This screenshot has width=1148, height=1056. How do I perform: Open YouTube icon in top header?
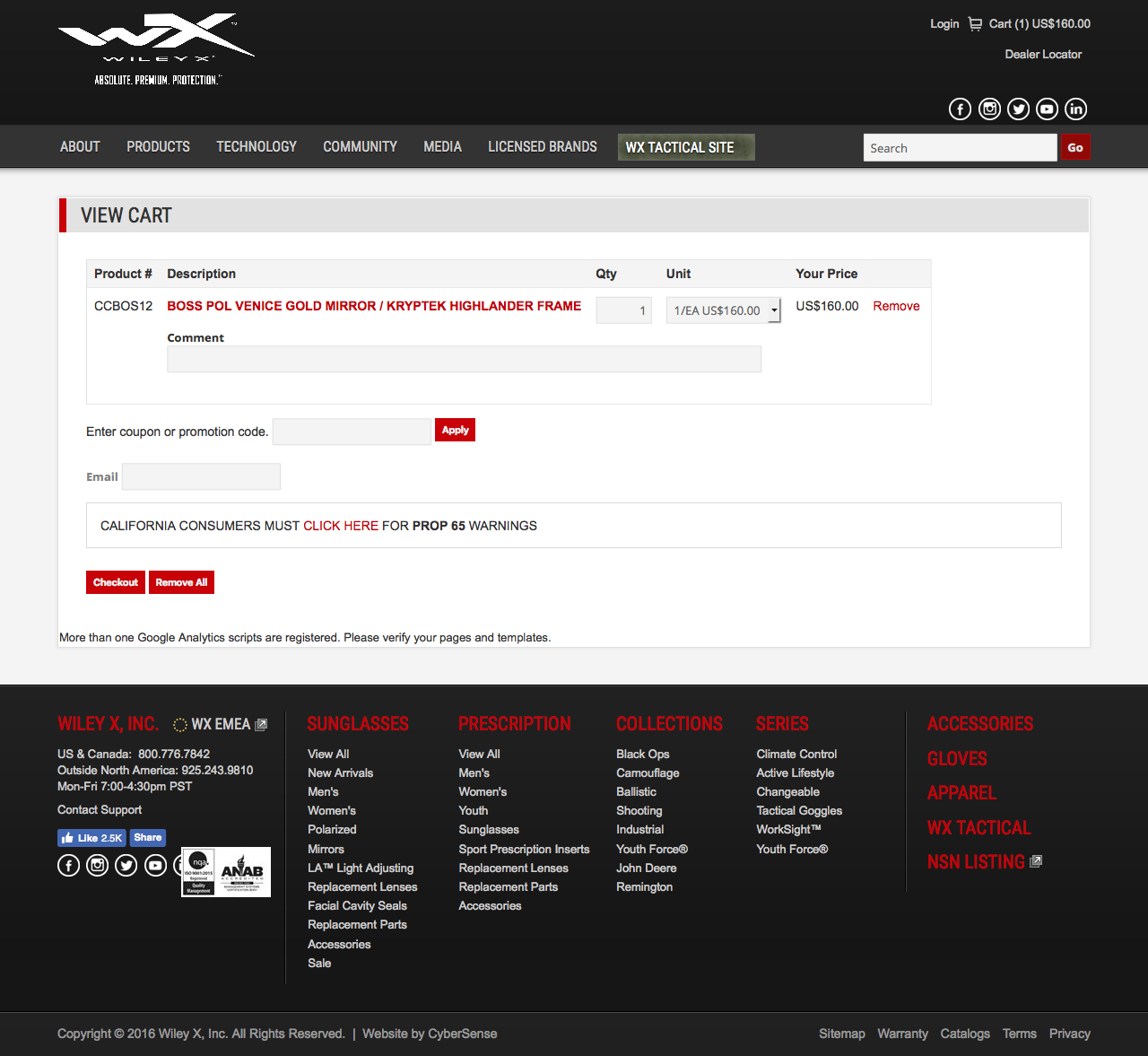(1047, 109)
